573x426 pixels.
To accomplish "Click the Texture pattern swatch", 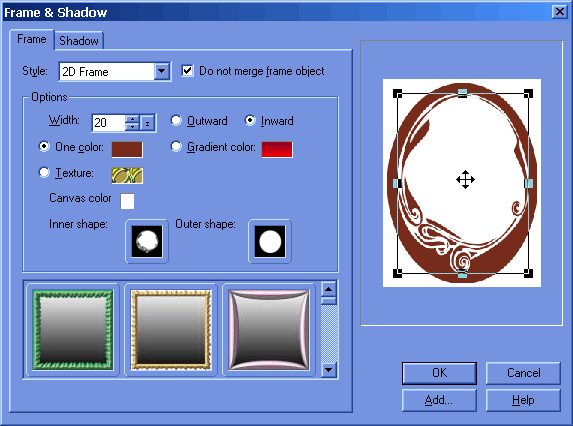I will 127,175.
